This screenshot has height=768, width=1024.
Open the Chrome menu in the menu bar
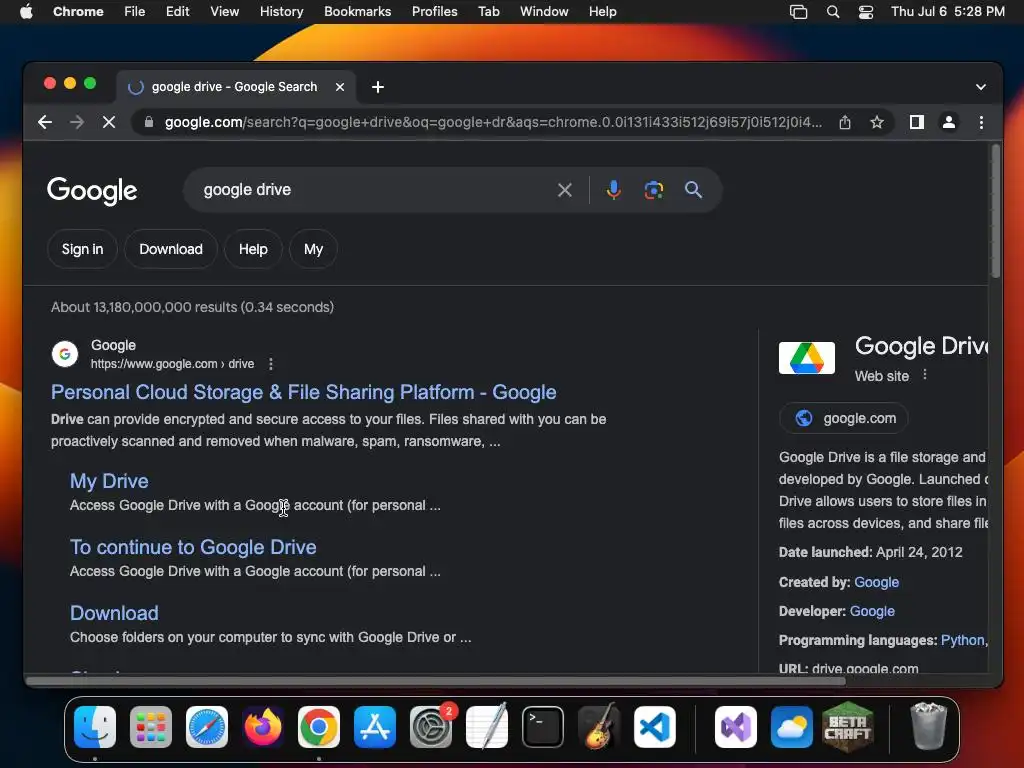(78, 12)
